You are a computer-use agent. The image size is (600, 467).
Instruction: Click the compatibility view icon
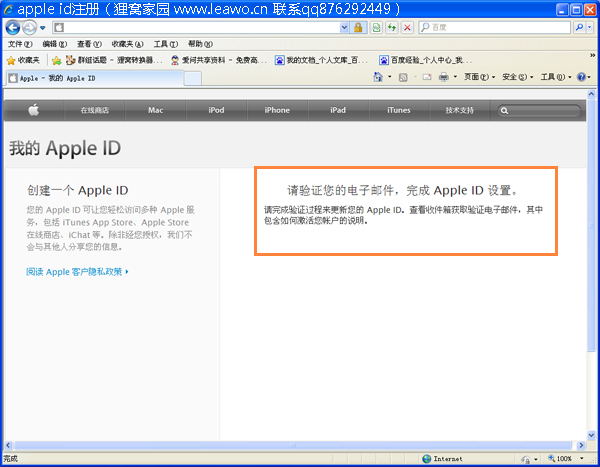[x=377, y=28]
